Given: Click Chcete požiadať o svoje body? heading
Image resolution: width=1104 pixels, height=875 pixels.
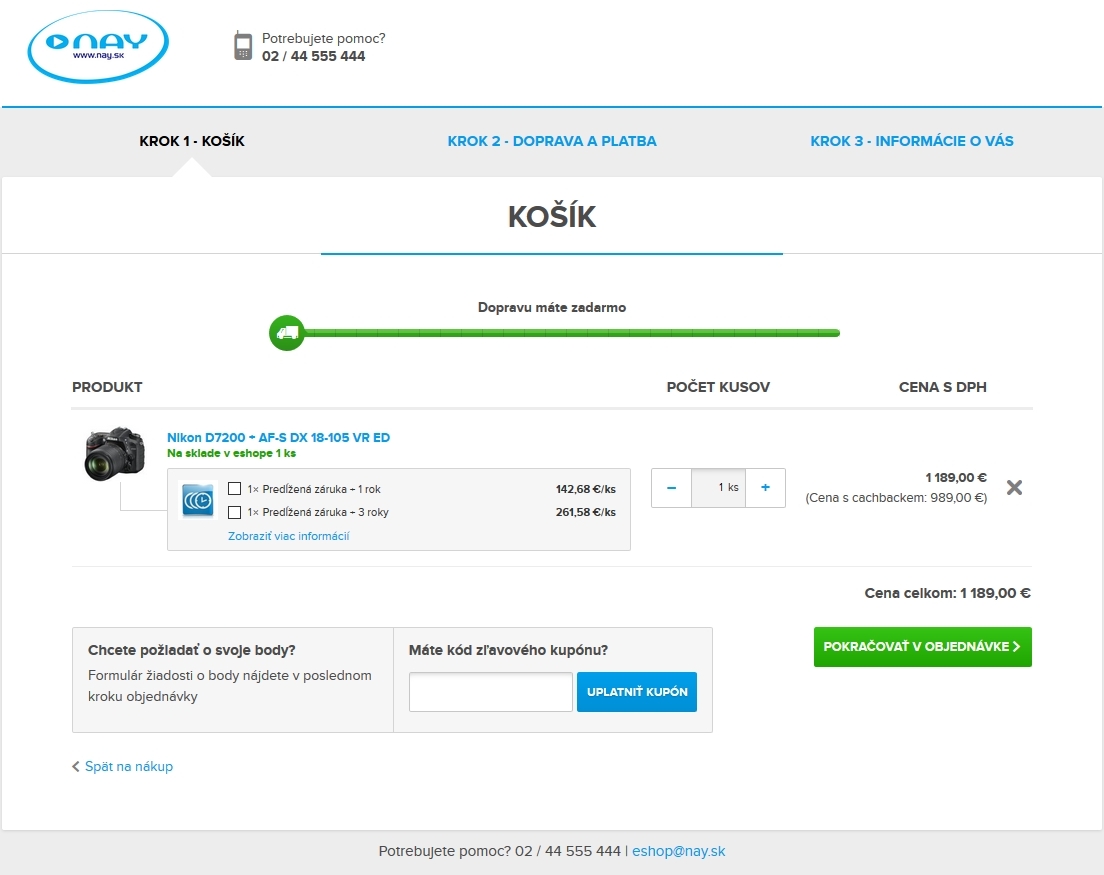Looking at the screenshot, I should [192, 650].
